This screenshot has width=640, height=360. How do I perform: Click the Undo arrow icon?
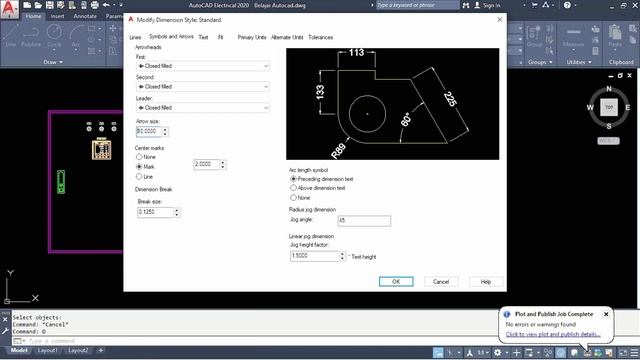106,5
